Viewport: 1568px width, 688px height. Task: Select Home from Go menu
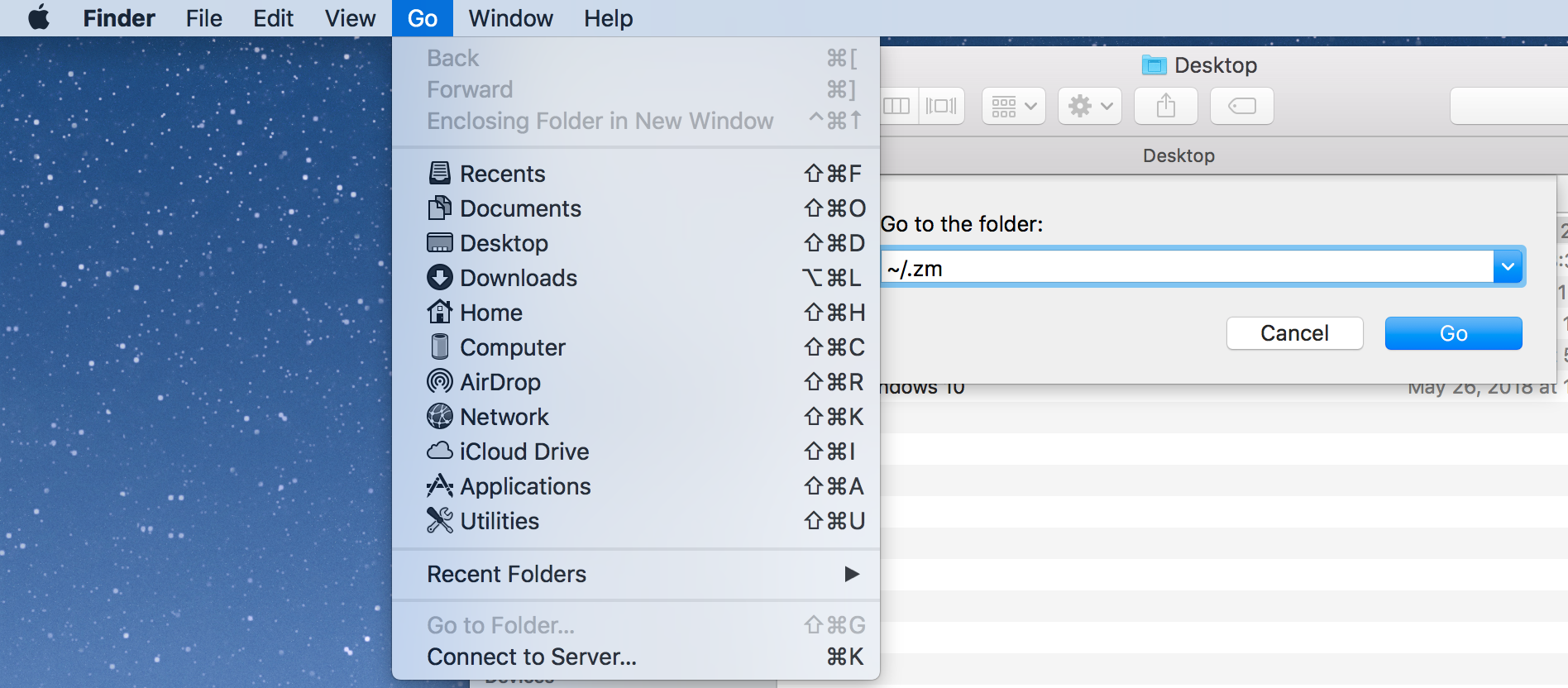(635, 313)
